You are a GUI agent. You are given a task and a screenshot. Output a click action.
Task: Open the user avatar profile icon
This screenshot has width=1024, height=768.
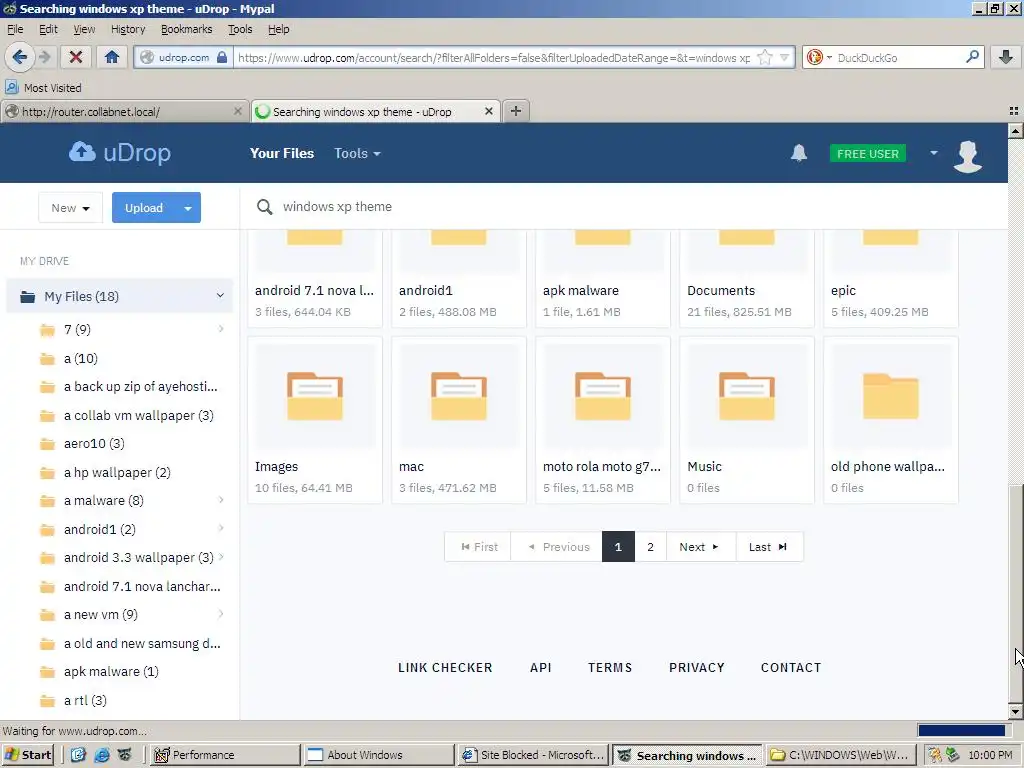click(968, 155)
